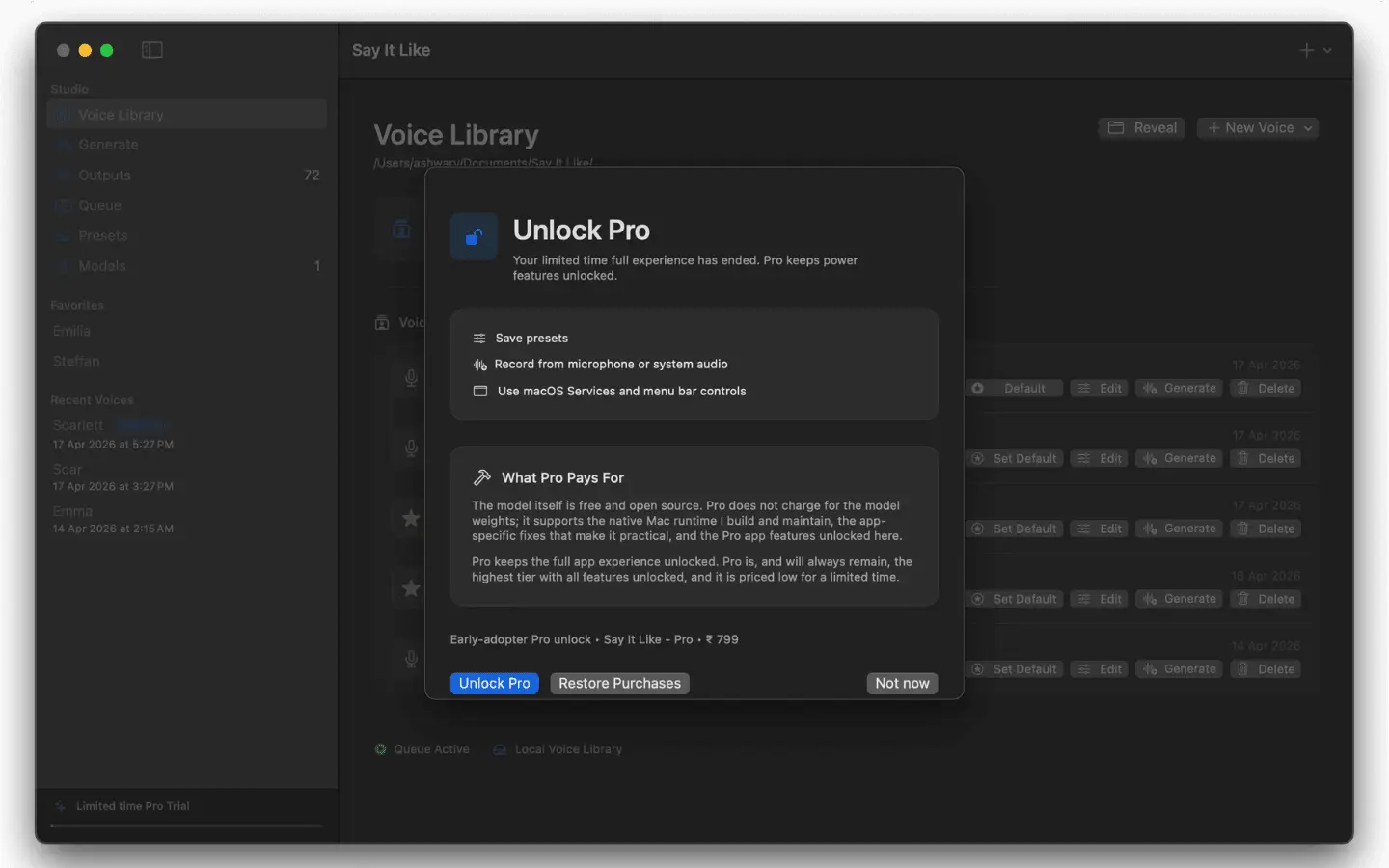
Task: Select the recent voice Scar from 3:27 PM
Action: pos(113,477)
